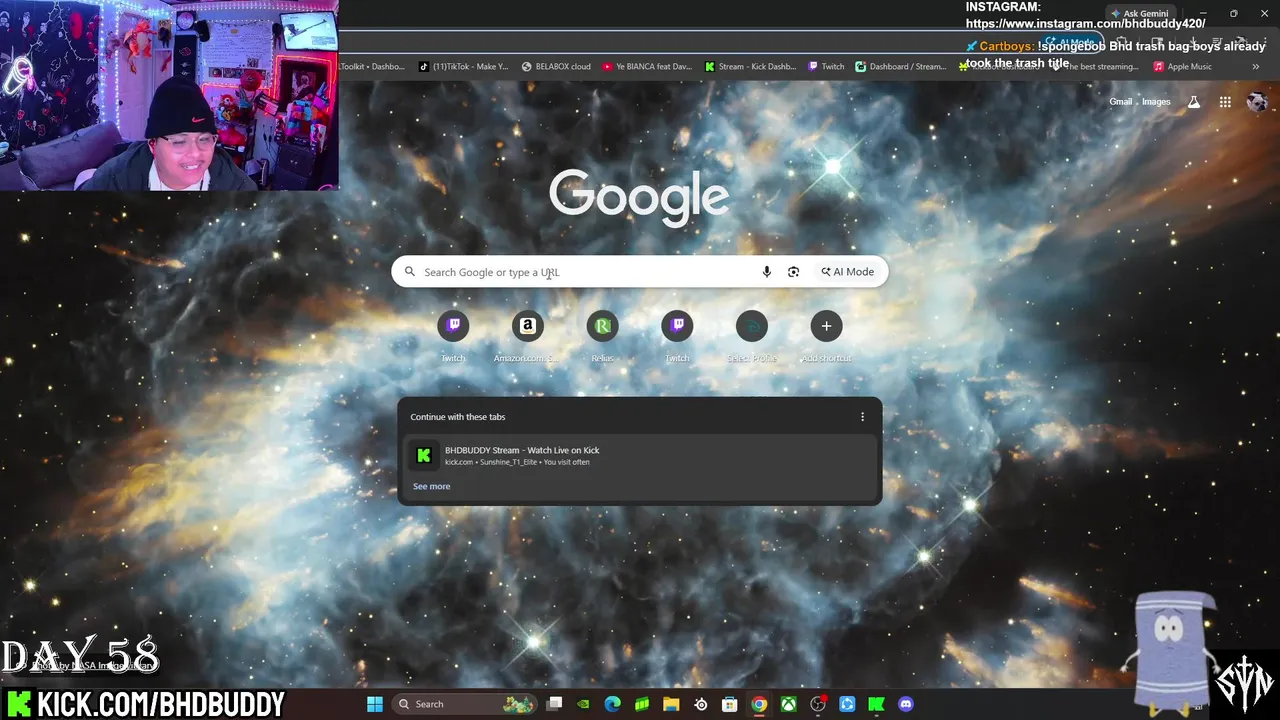The height and width of the screenshot is (720, 1280).
Task: Open the Gmail link
Action: [1120, 102]
